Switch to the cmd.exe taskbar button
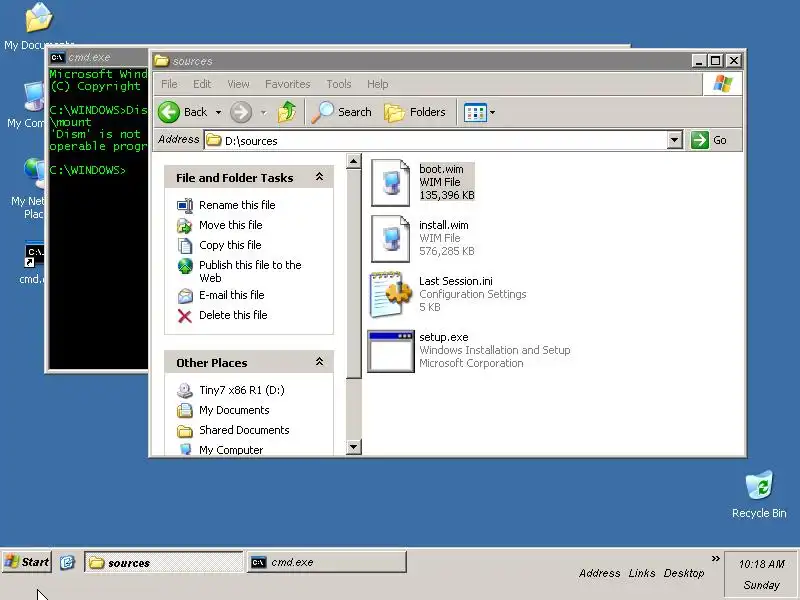Screen dimensions: 800x600 327,562
